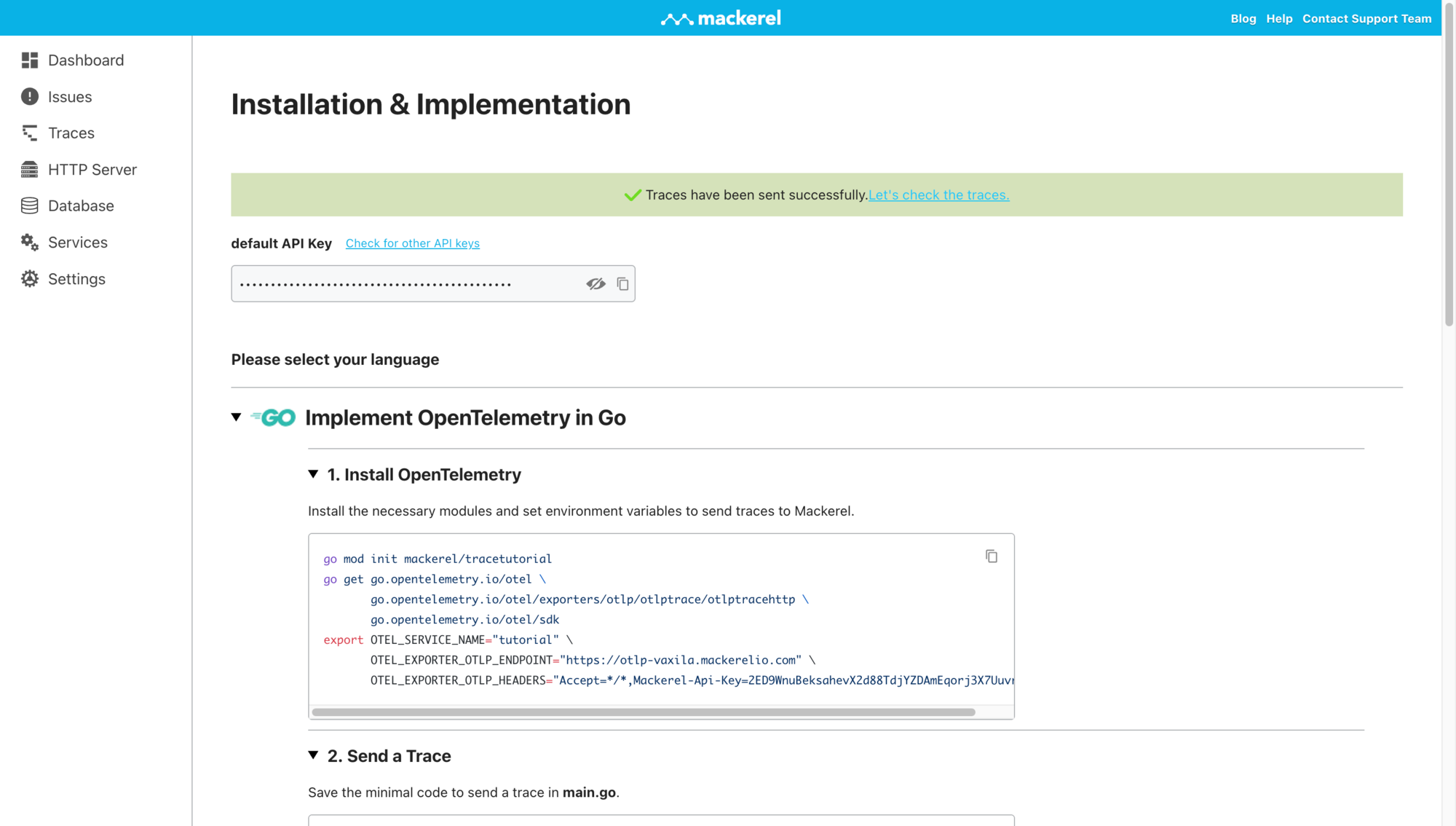Copy the install OpenTelemetry code block
Screen dimensions: 1456x826
tap(992, 556)
